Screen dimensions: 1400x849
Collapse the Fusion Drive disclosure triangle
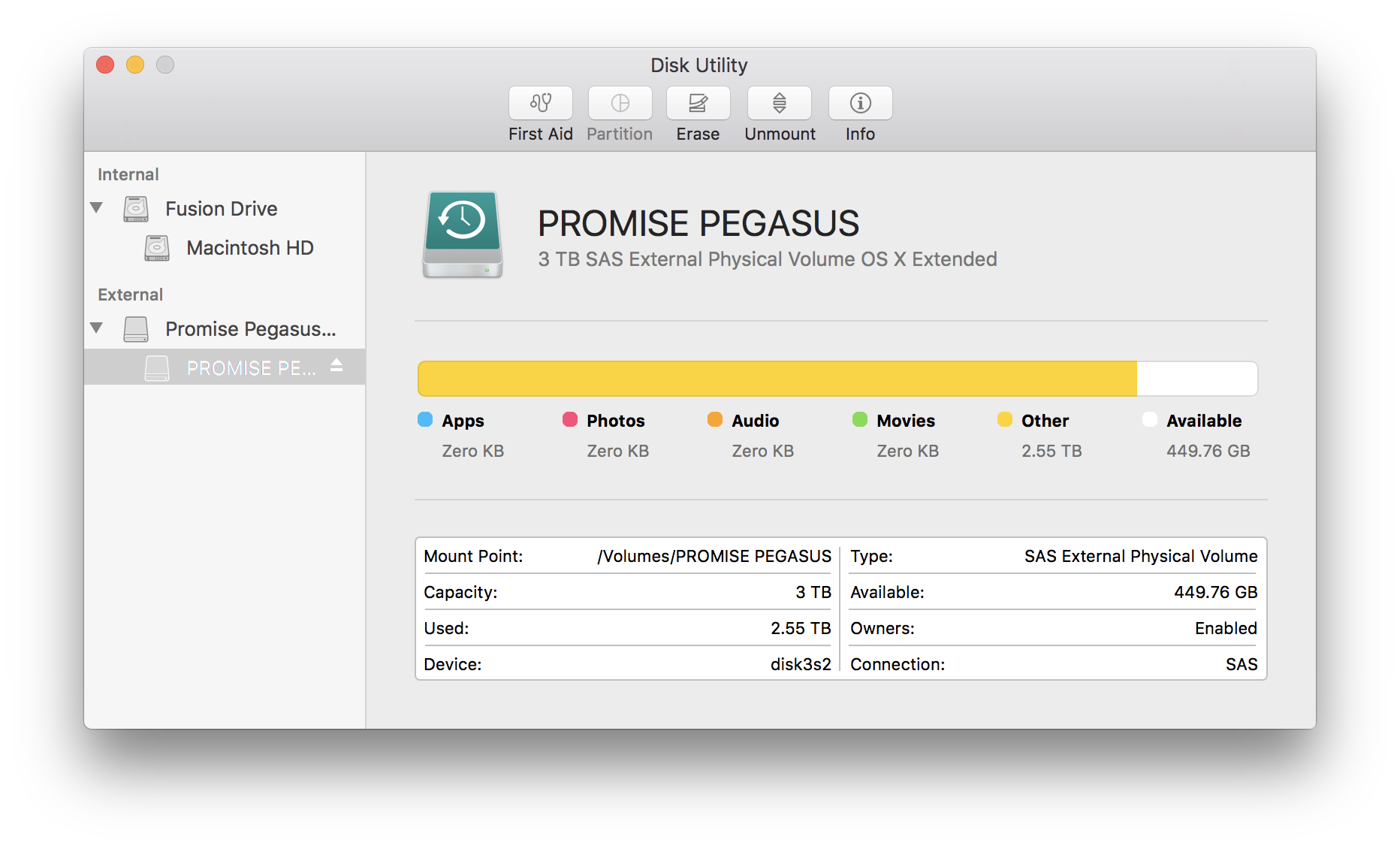pyautogui.click(x=96, y=208)
